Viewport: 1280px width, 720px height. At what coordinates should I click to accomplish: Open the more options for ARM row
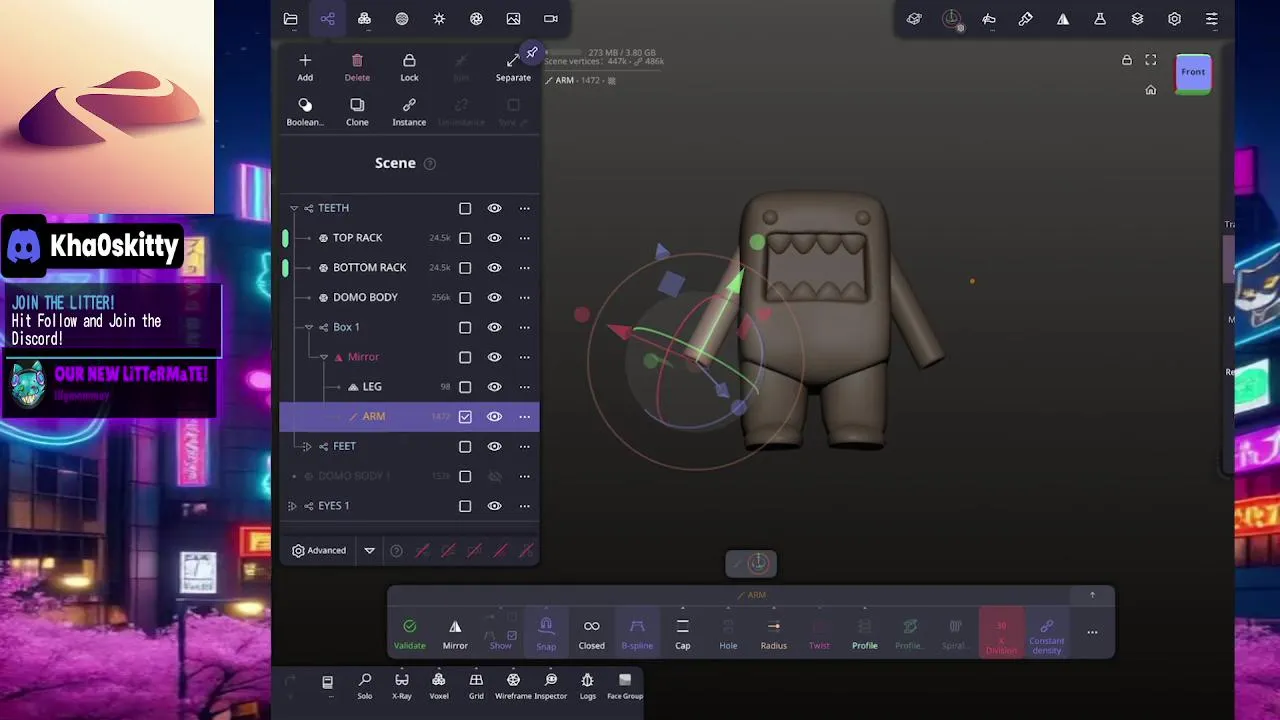tap(524, 417)
